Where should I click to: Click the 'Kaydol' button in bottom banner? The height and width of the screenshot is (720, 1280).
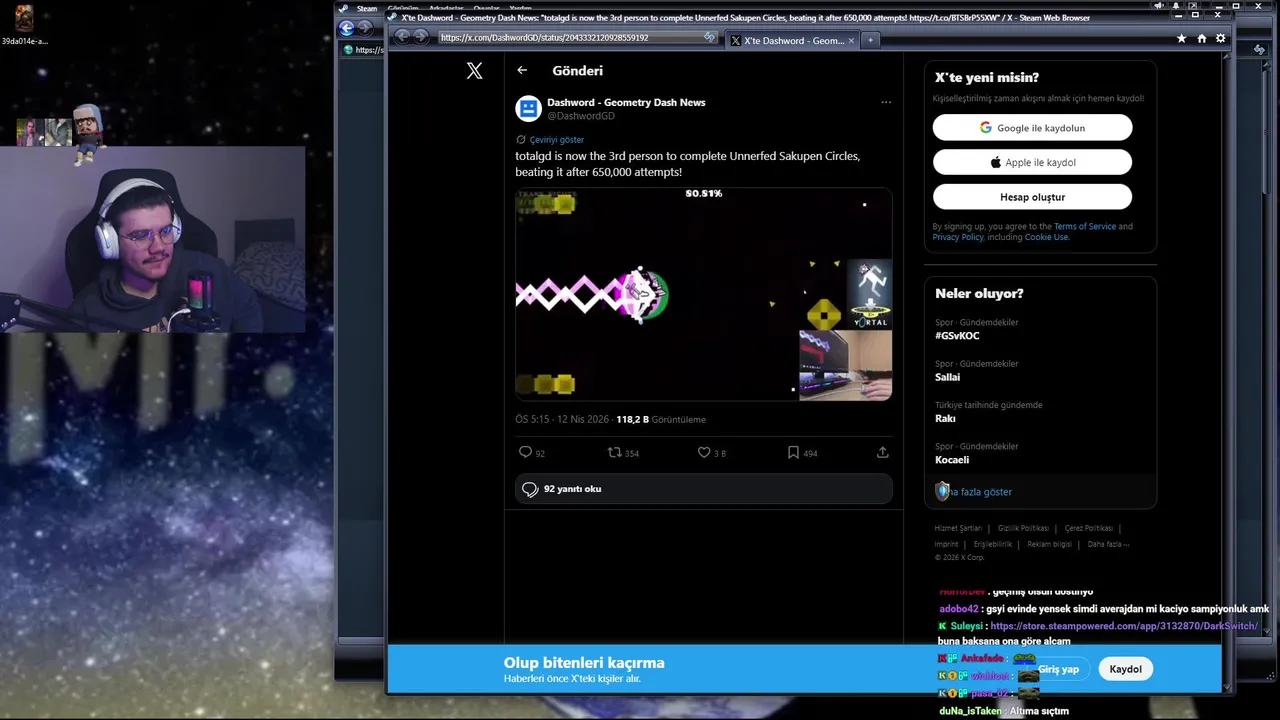tap(1125, 669)
